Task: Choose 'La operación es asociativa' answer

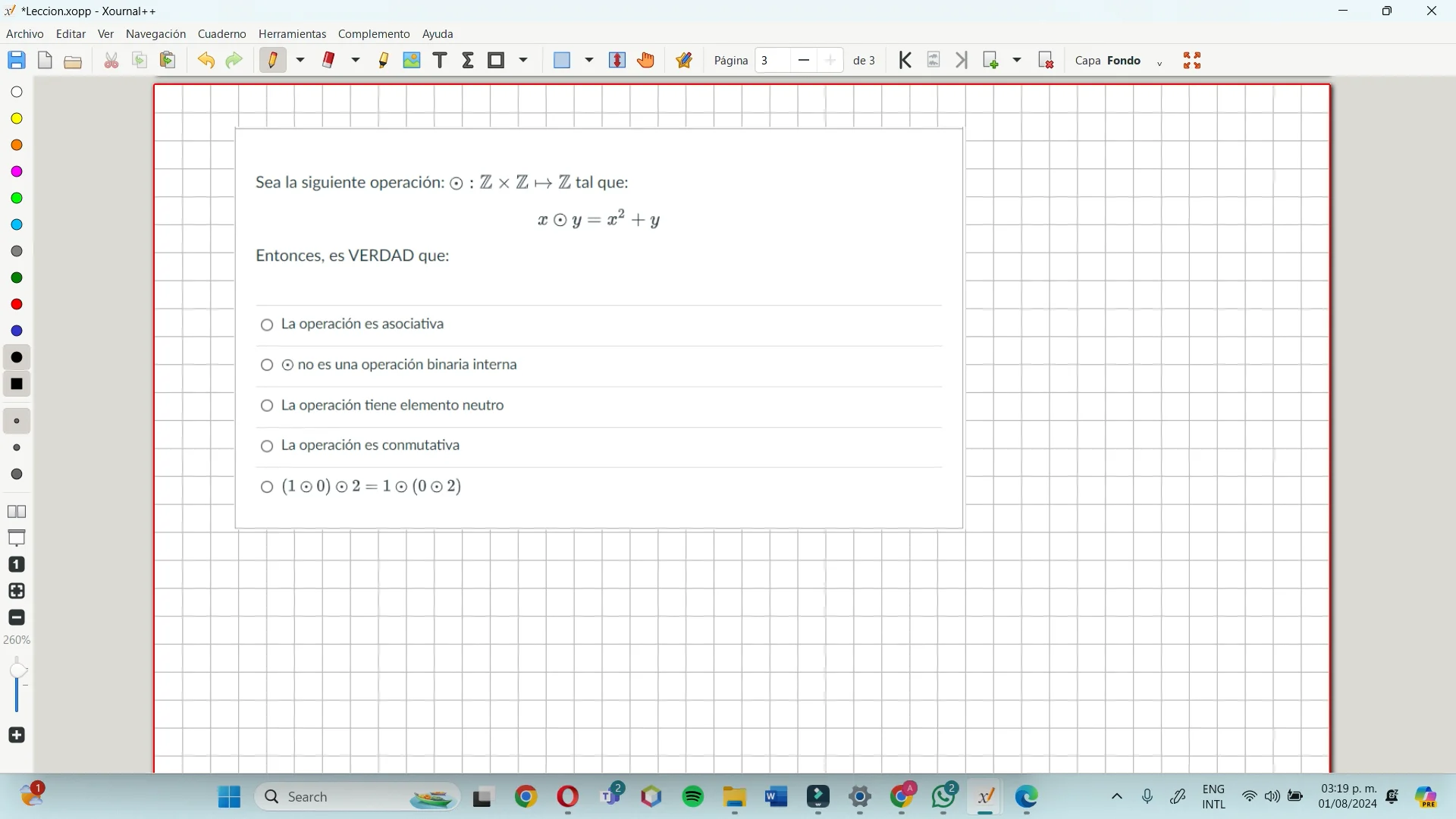Action: 267,325
